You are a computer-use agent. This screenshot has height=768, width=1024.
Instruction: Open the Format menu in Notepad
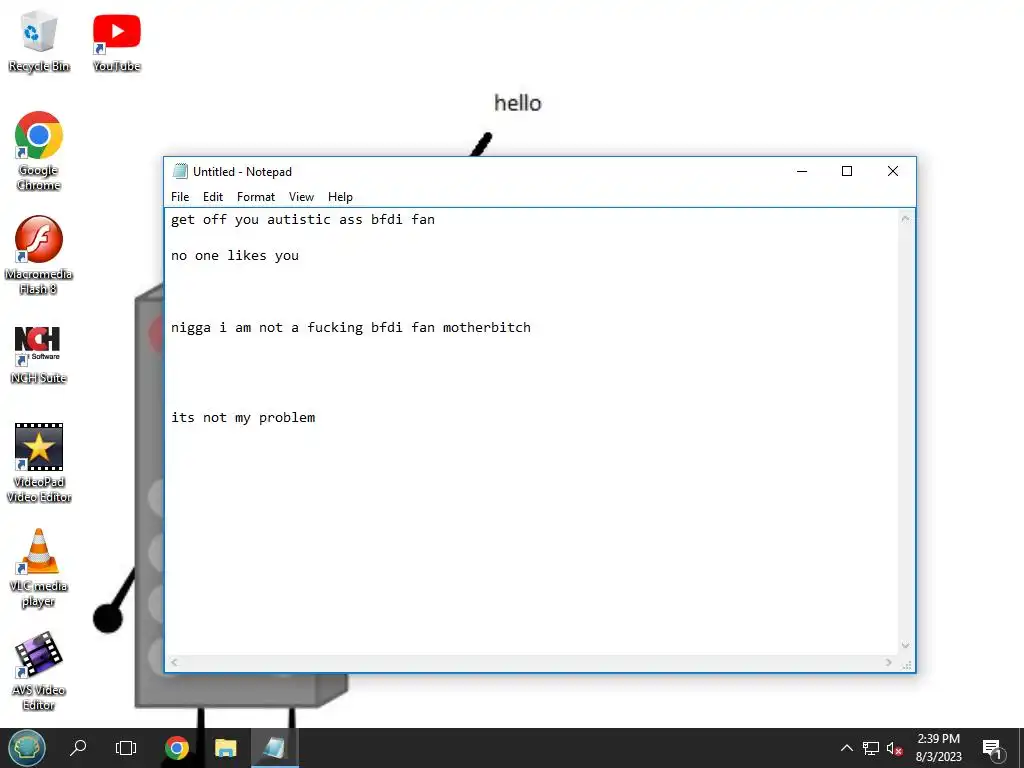(x=255, y=197)
